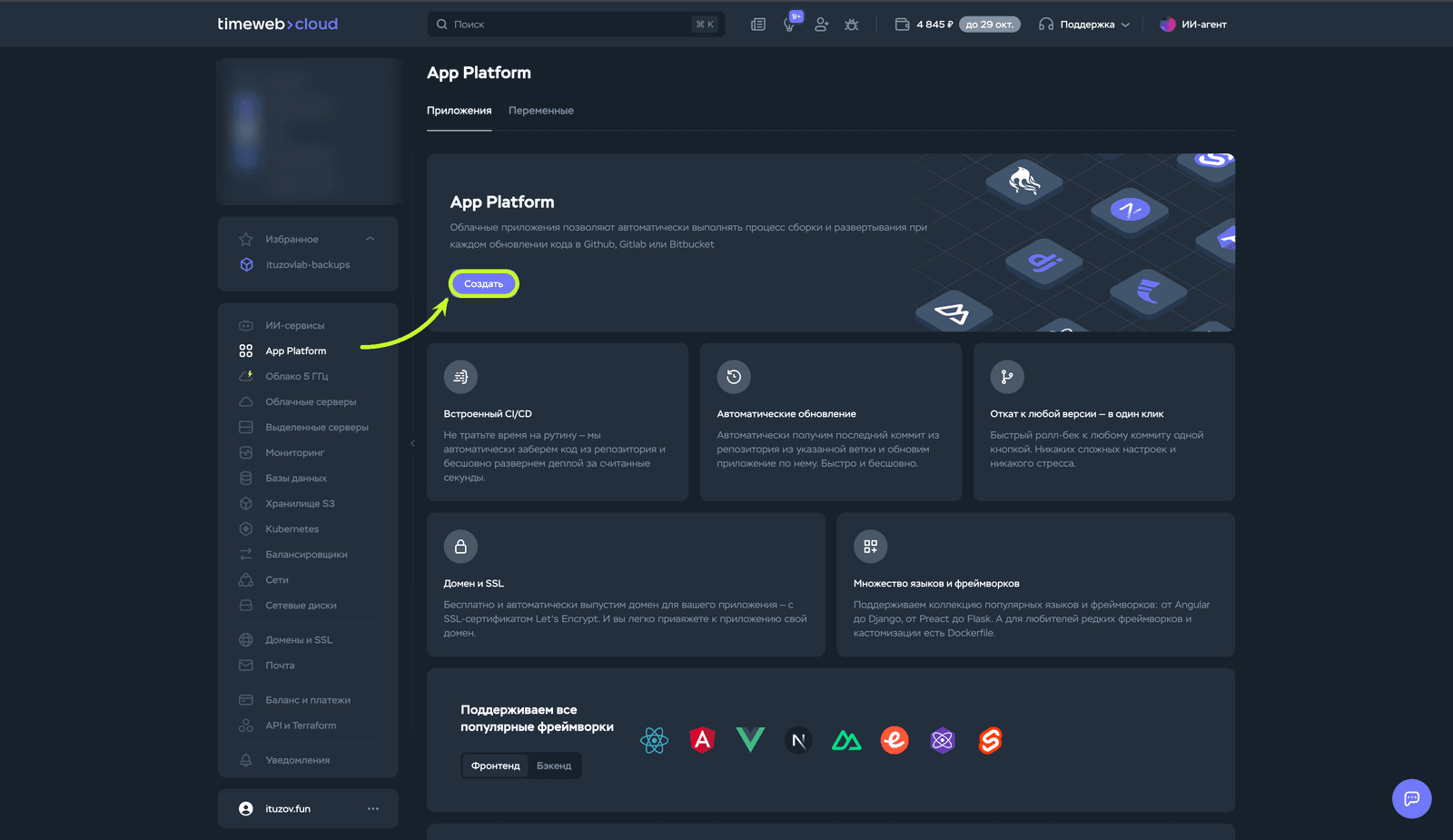
Task: Click the Kubernetes sidebar icon
Action: point(246,529)
